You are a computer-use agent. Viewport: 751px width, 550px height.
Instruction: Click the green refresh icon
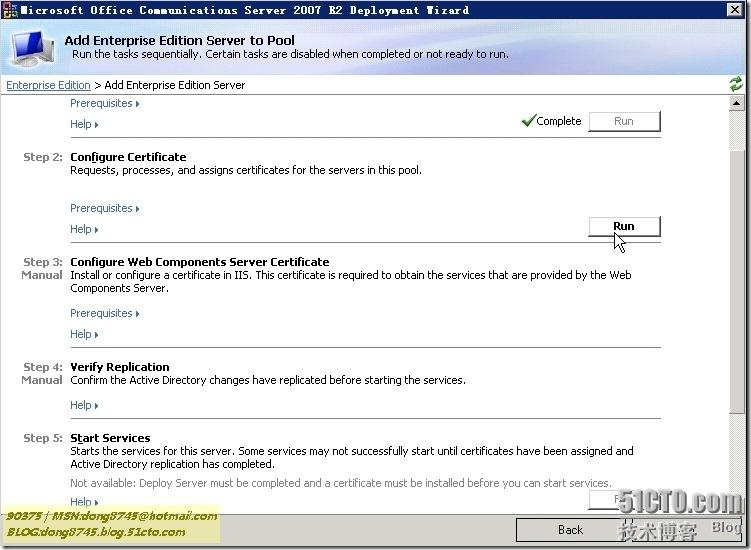point(736,84)
